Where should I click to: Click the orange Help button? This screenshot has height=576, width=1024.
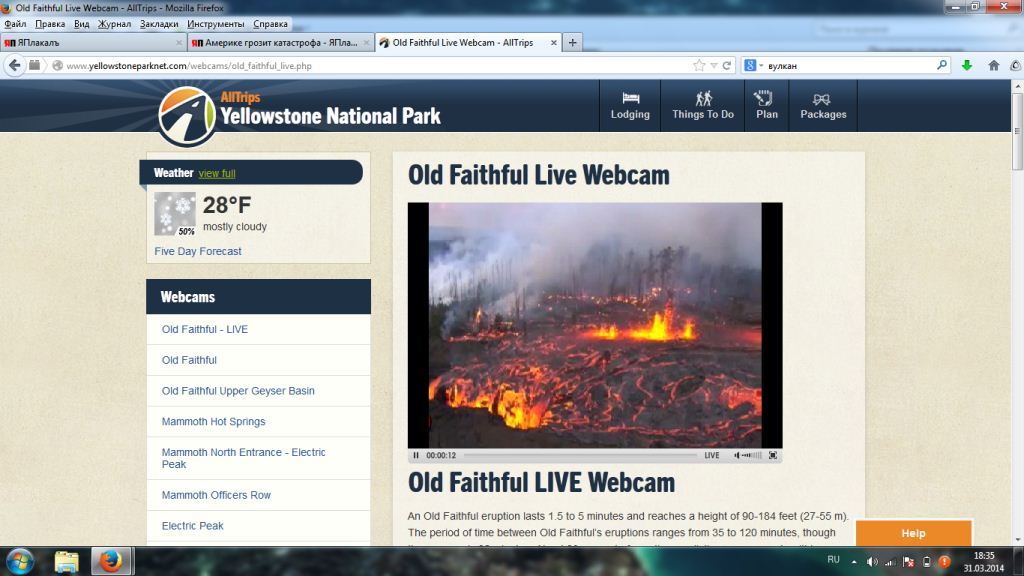(914, 533)
